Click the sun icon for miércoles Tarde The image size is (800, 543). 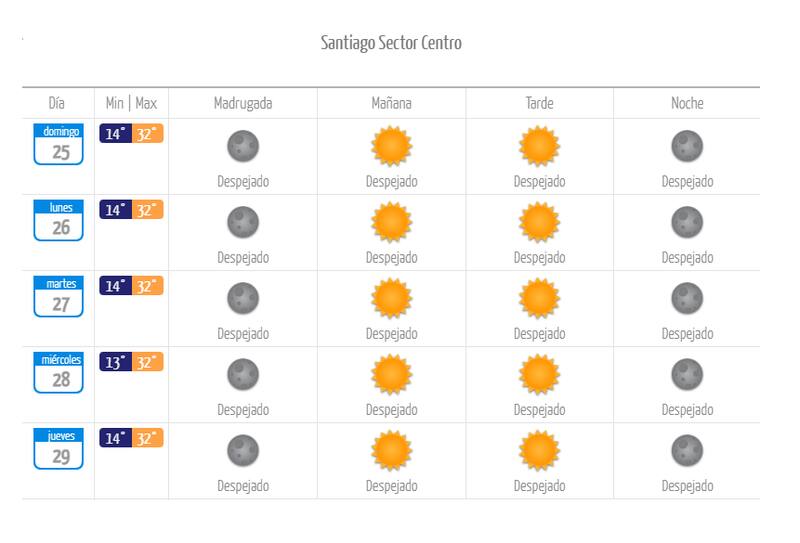pyautogui.click(x=539, y=374)
